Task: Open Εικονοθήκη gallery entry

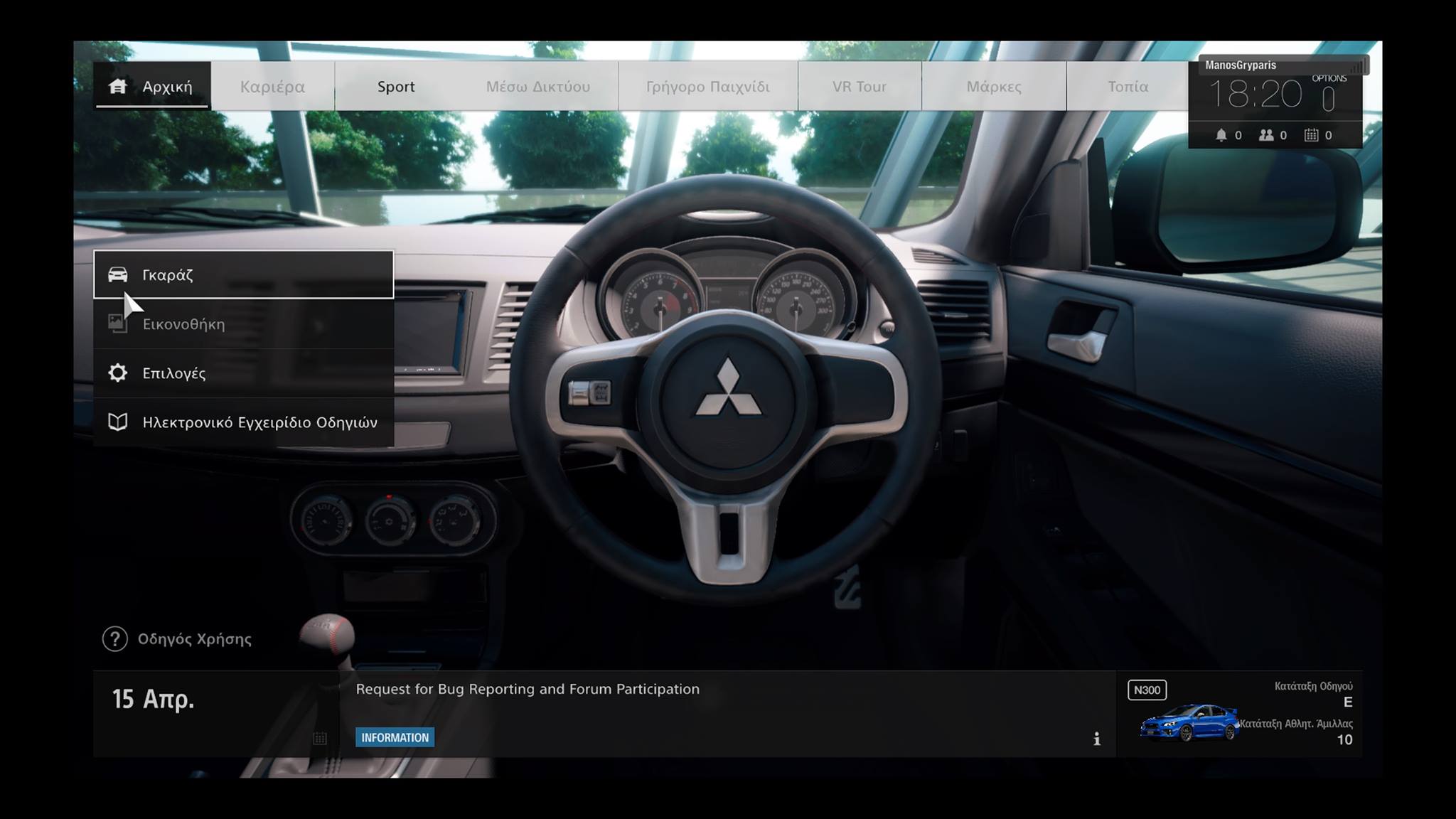Action: 243,323
